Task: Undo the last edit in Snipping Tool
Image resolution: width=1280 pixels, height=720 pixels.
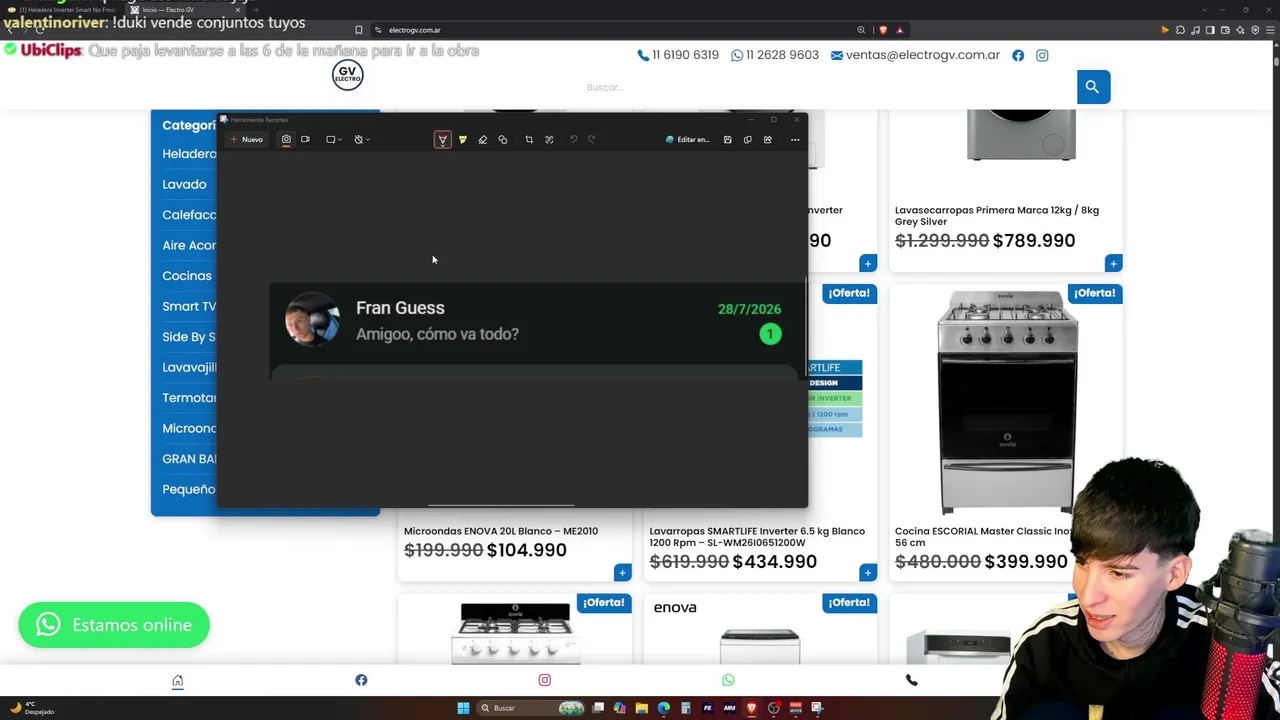Action: [573, 140]
